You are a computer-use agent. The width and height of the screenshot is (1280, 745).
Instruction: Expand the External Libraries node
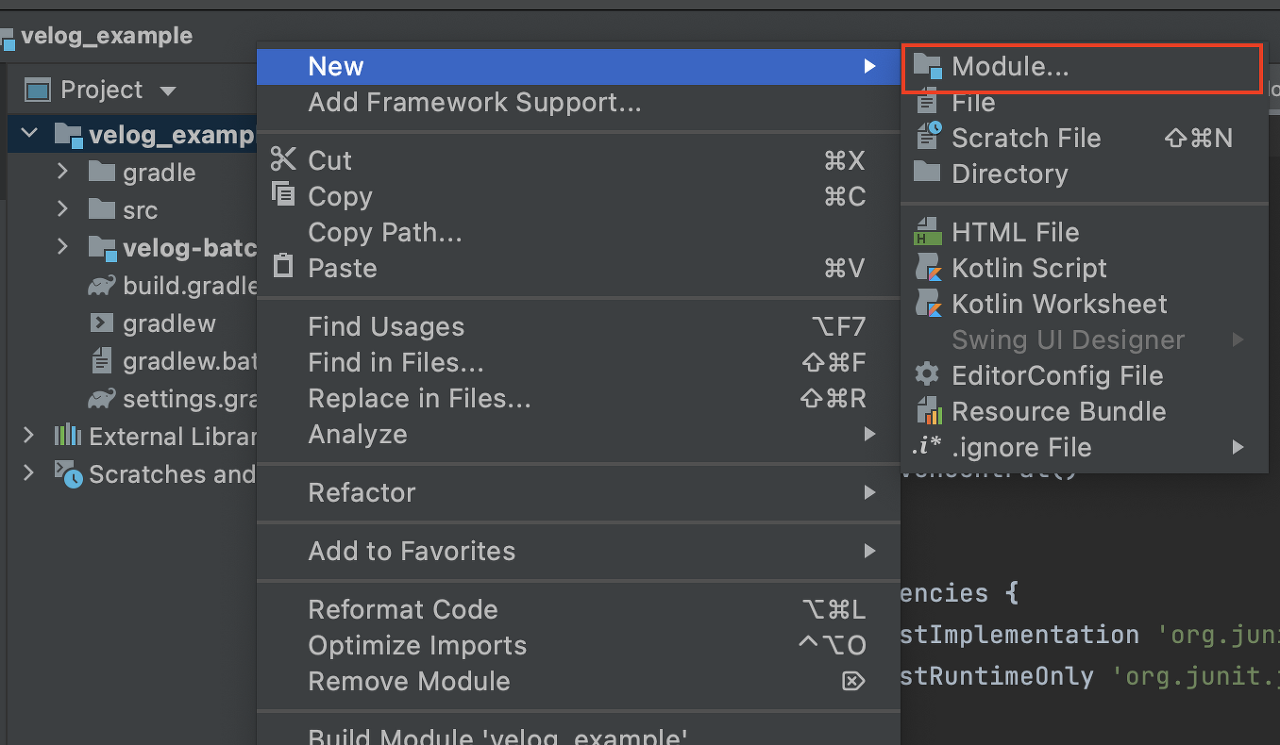(x=28, y=435)
